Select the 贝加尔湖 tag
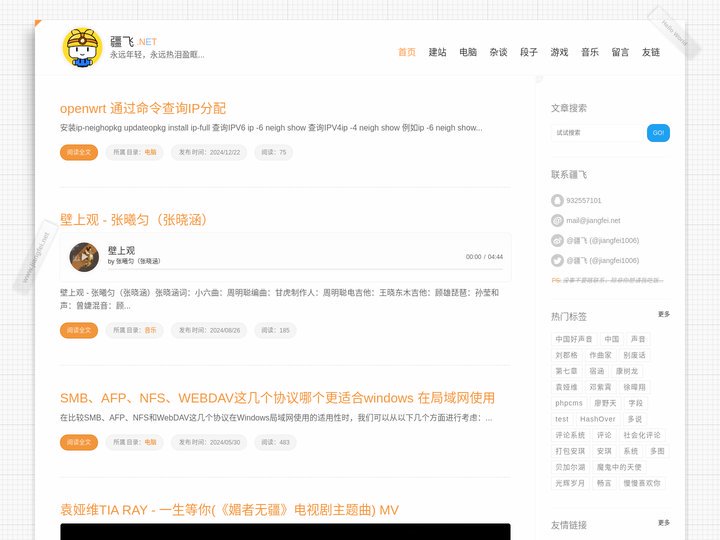Viewport: 720px width, 540px height. [x=570, y=467]
